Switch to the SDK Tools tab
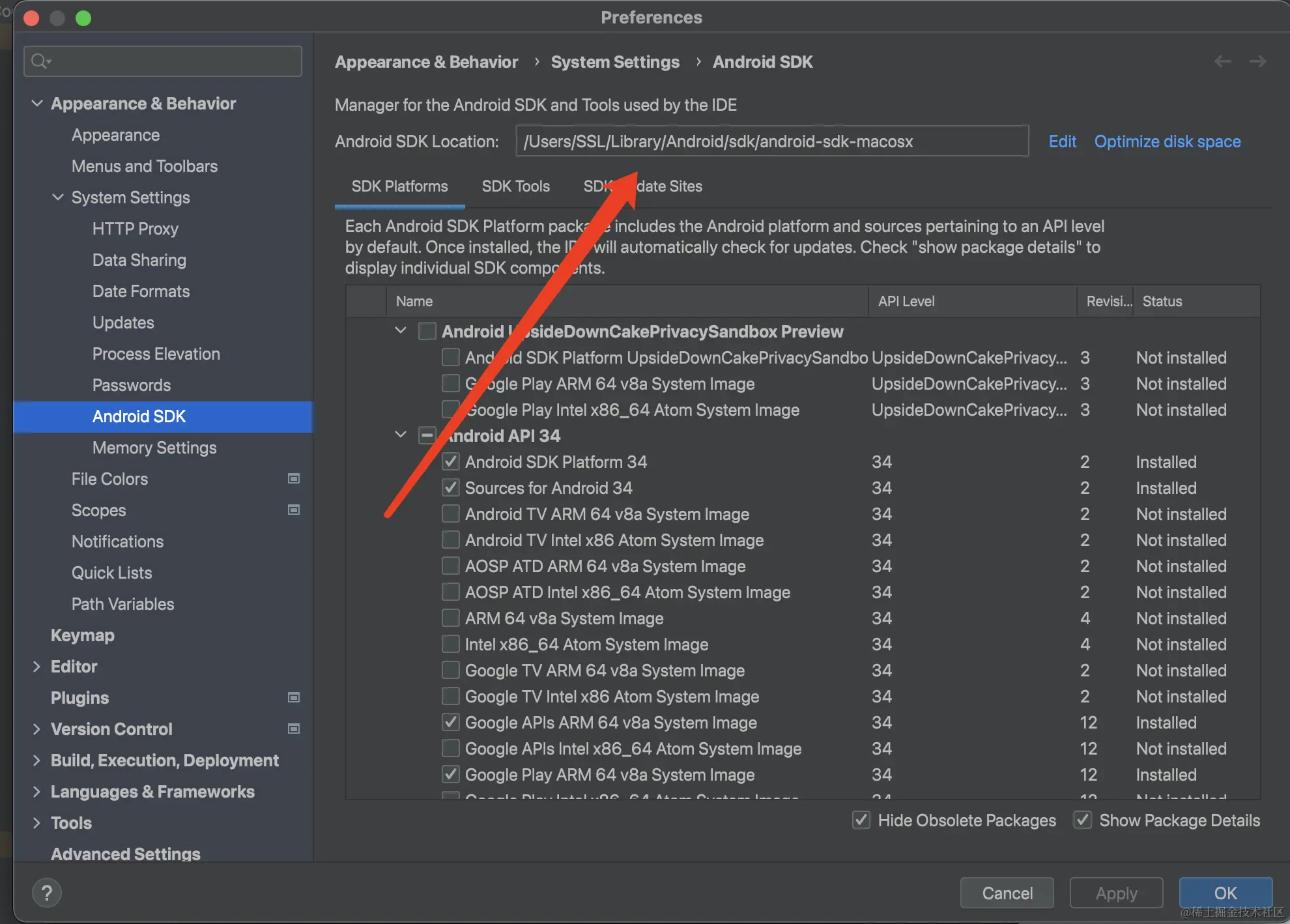 (x=515, y=186)
